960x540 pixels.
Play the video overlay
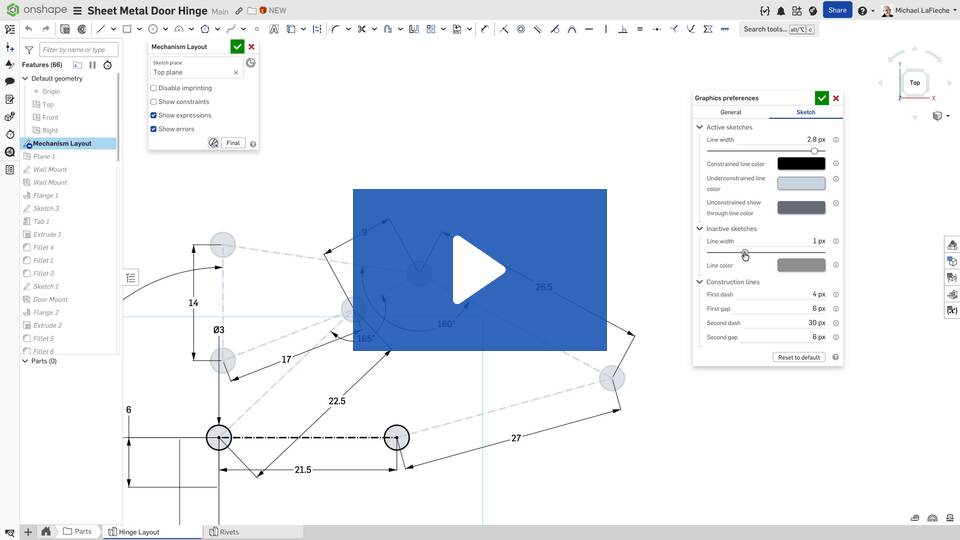click(479, 270)
